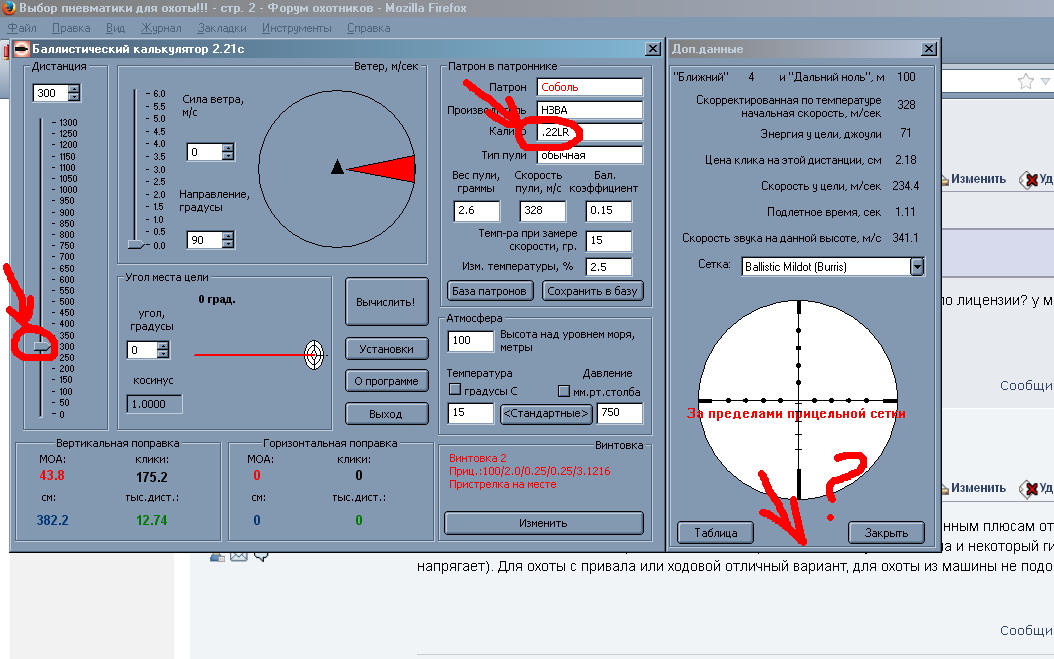Click the Калибр .22LR input field
Image resolution: width=1054 pixels, height=659 pixels.
[589, 132]
